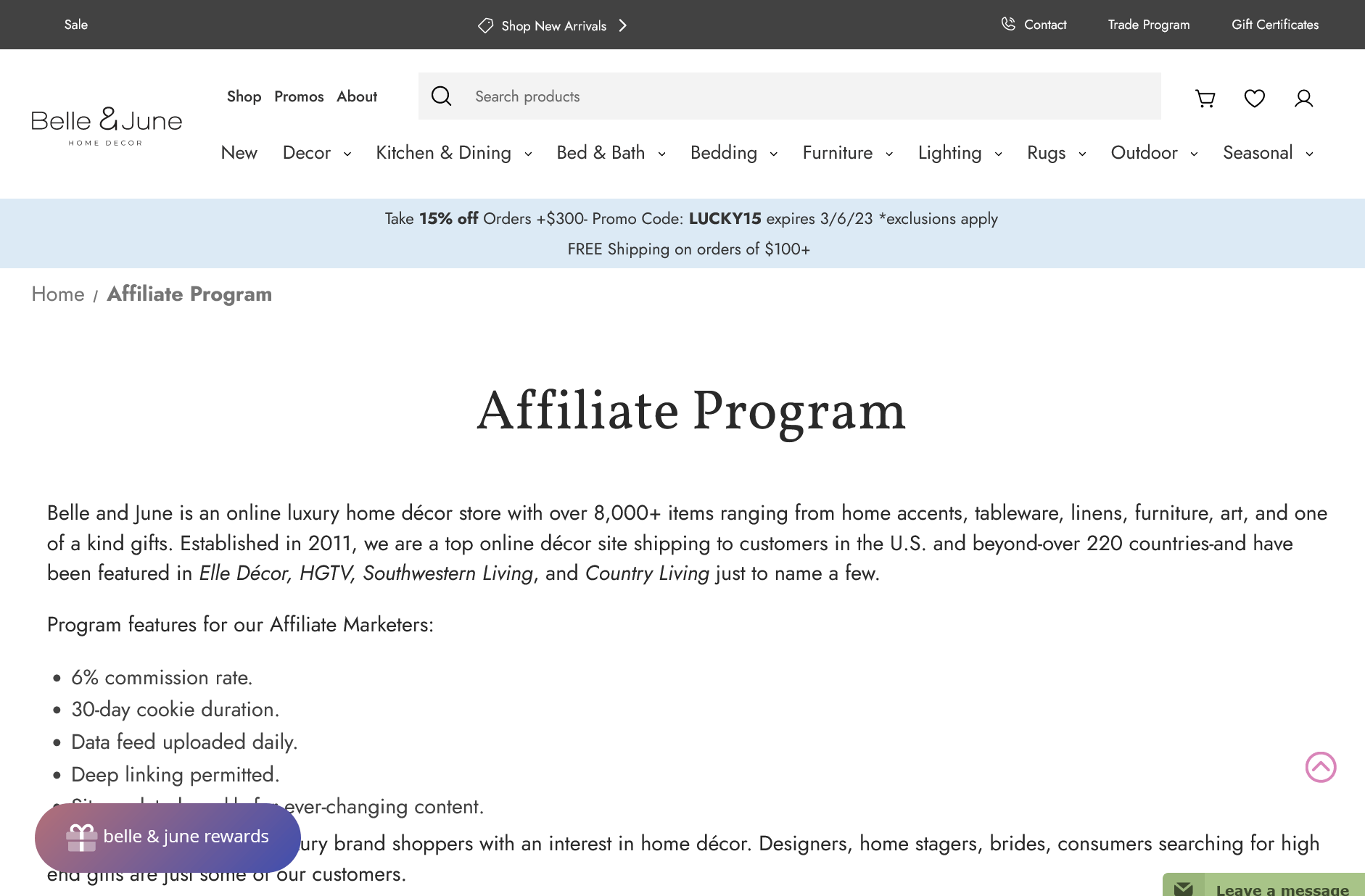
Task: Expand the Rugs menu chevron
Action: coord(1082,154)
